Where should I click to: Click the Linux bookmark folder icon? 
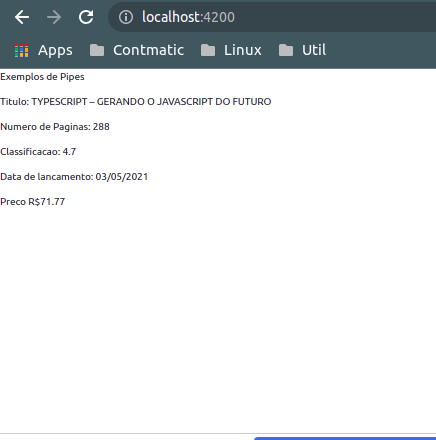click(208, 50)
